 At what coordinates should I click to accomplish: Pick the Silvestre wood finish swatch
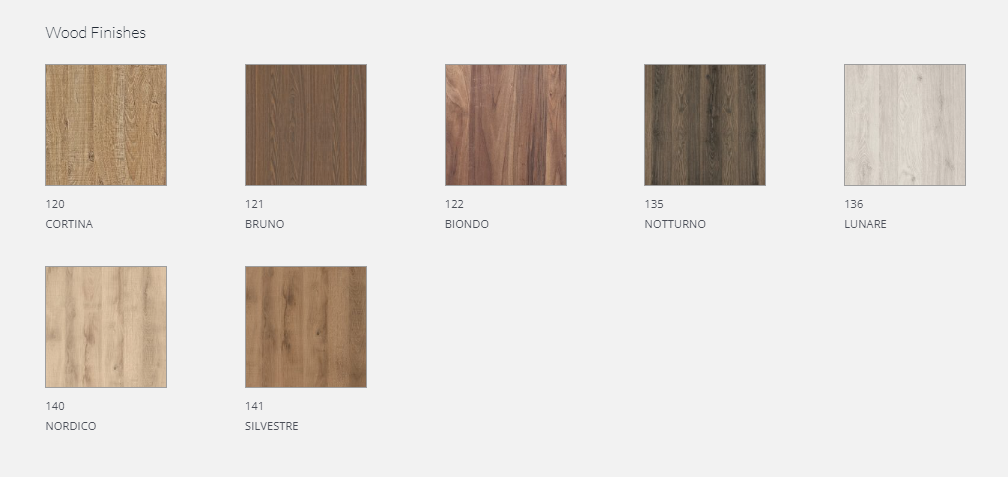click(306, 327)
